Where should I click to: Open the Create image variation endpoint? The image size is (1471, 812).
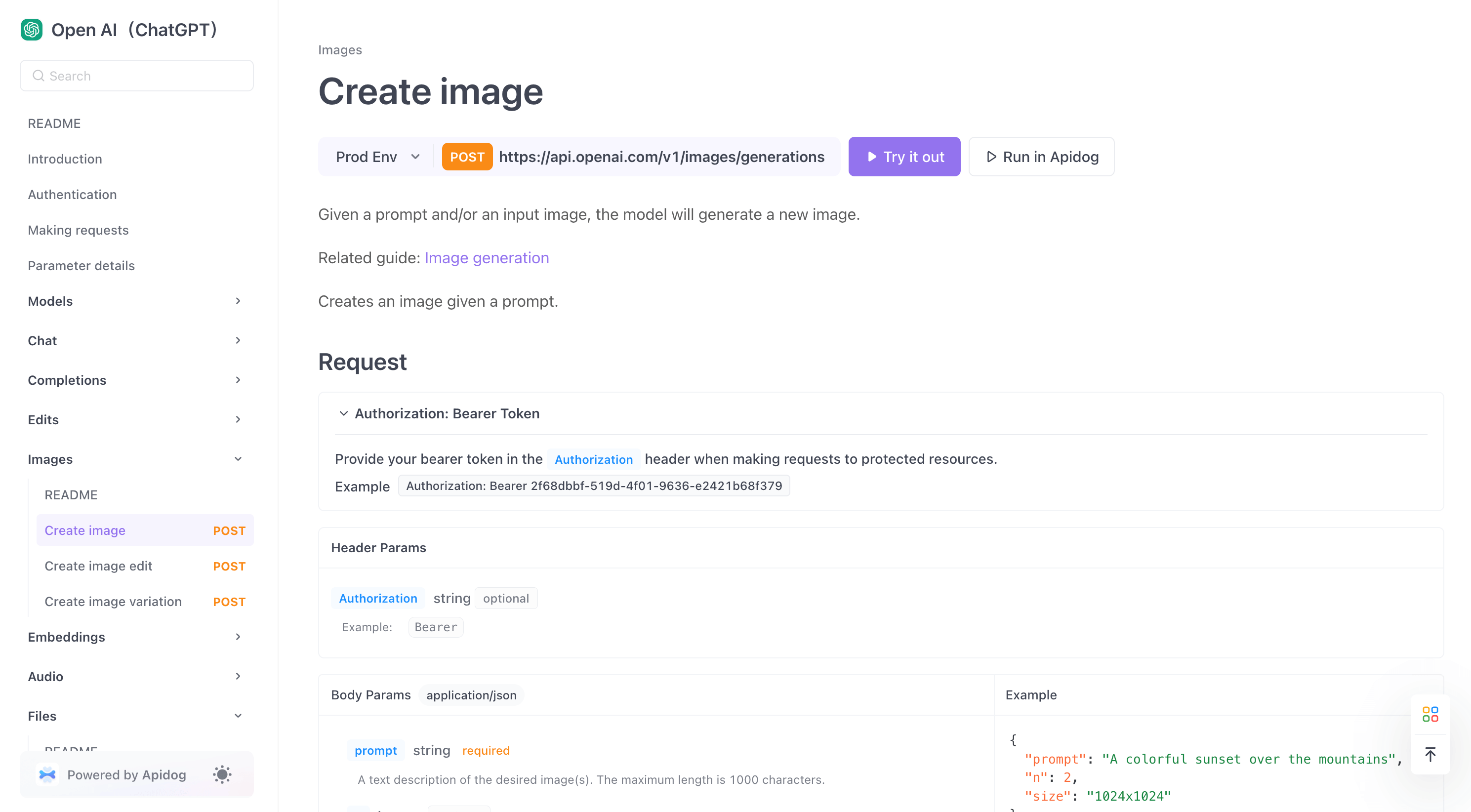113,601
